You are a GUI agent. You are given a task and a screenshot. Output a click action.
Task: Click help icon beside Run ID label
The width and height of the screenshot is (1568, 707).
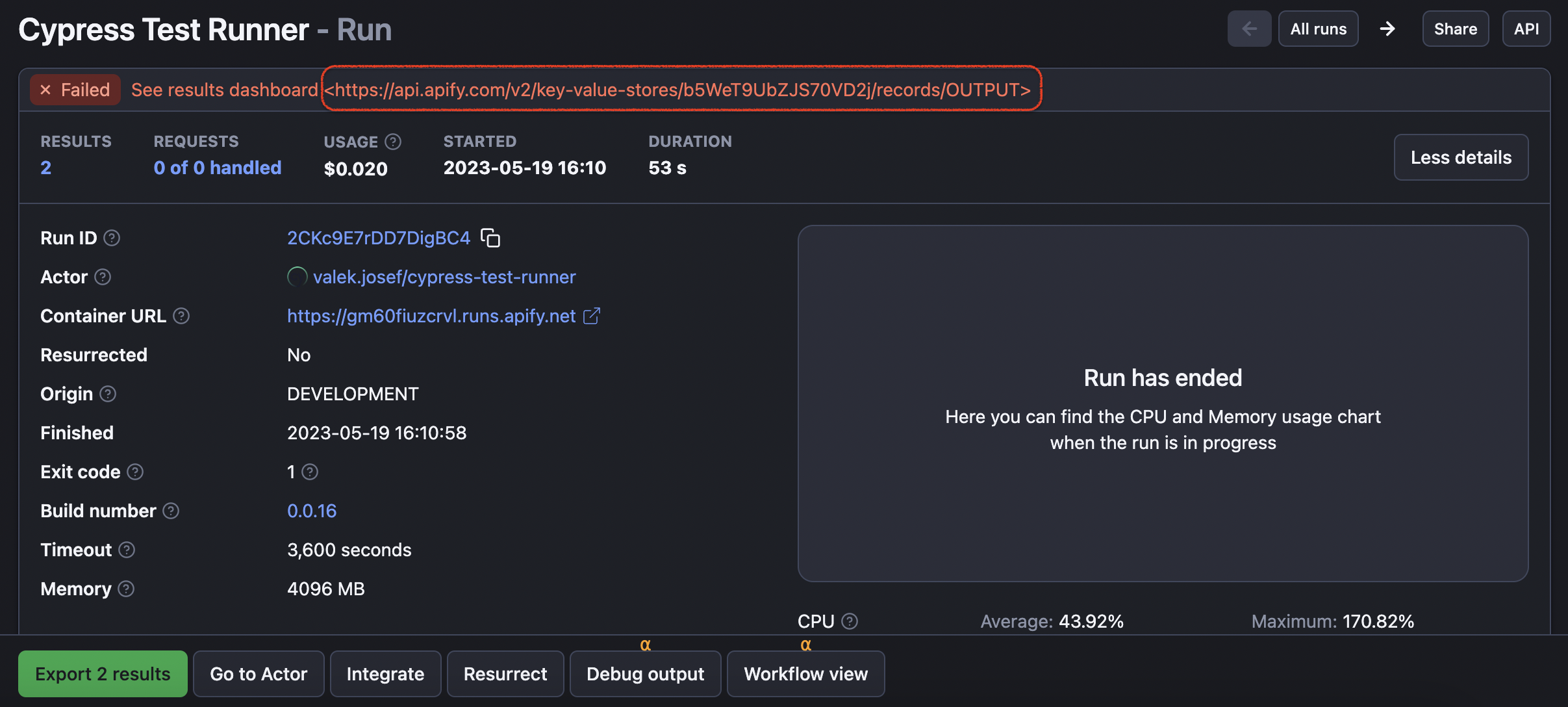point(112,238)
